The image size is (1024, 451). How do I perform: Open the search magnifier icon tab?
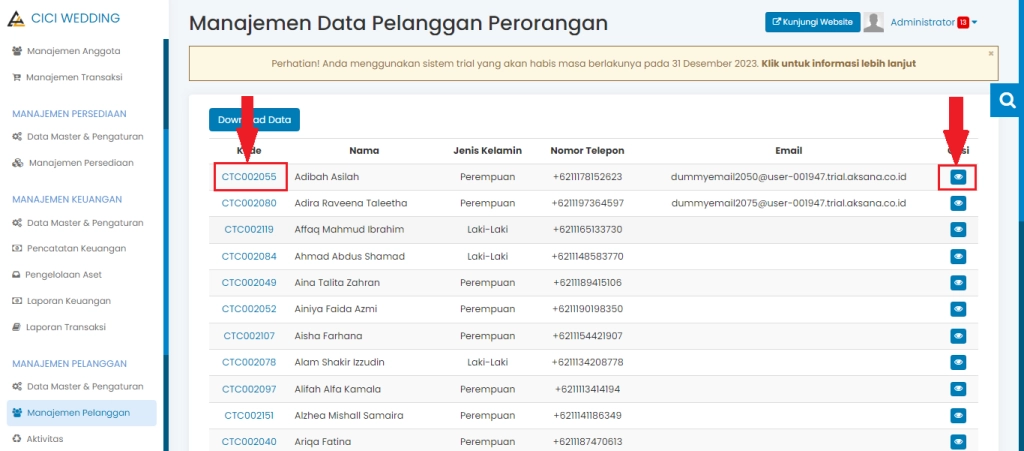coord(1008,101)
